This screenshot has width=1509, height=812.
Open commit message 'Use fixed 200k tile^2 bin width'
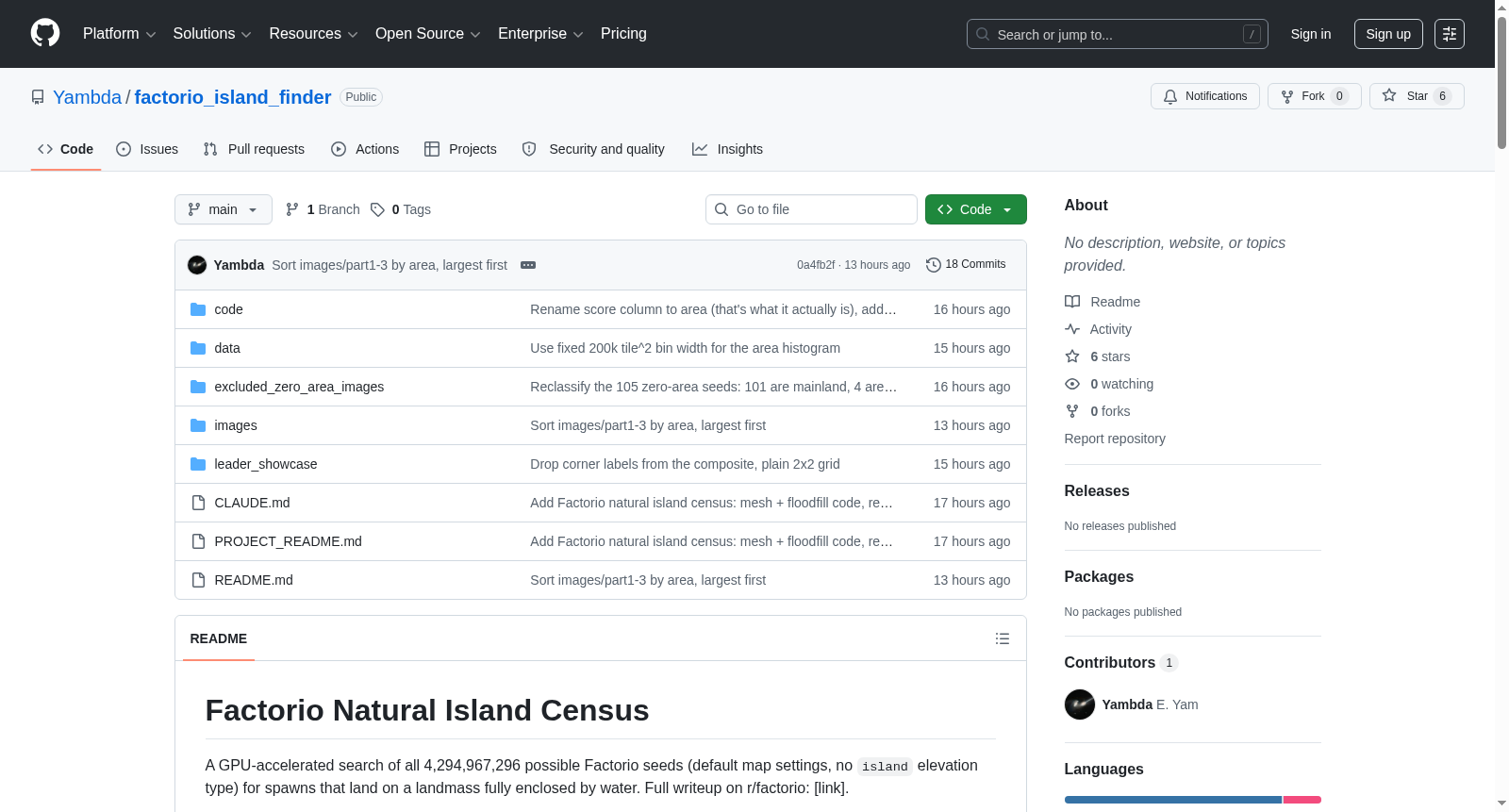(685, 348)
